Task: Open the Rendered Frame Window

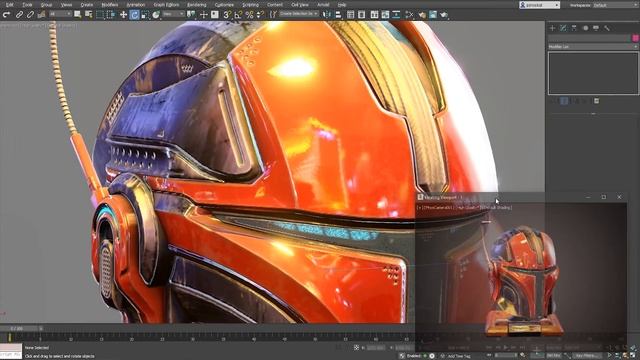Action: [433, 15]
